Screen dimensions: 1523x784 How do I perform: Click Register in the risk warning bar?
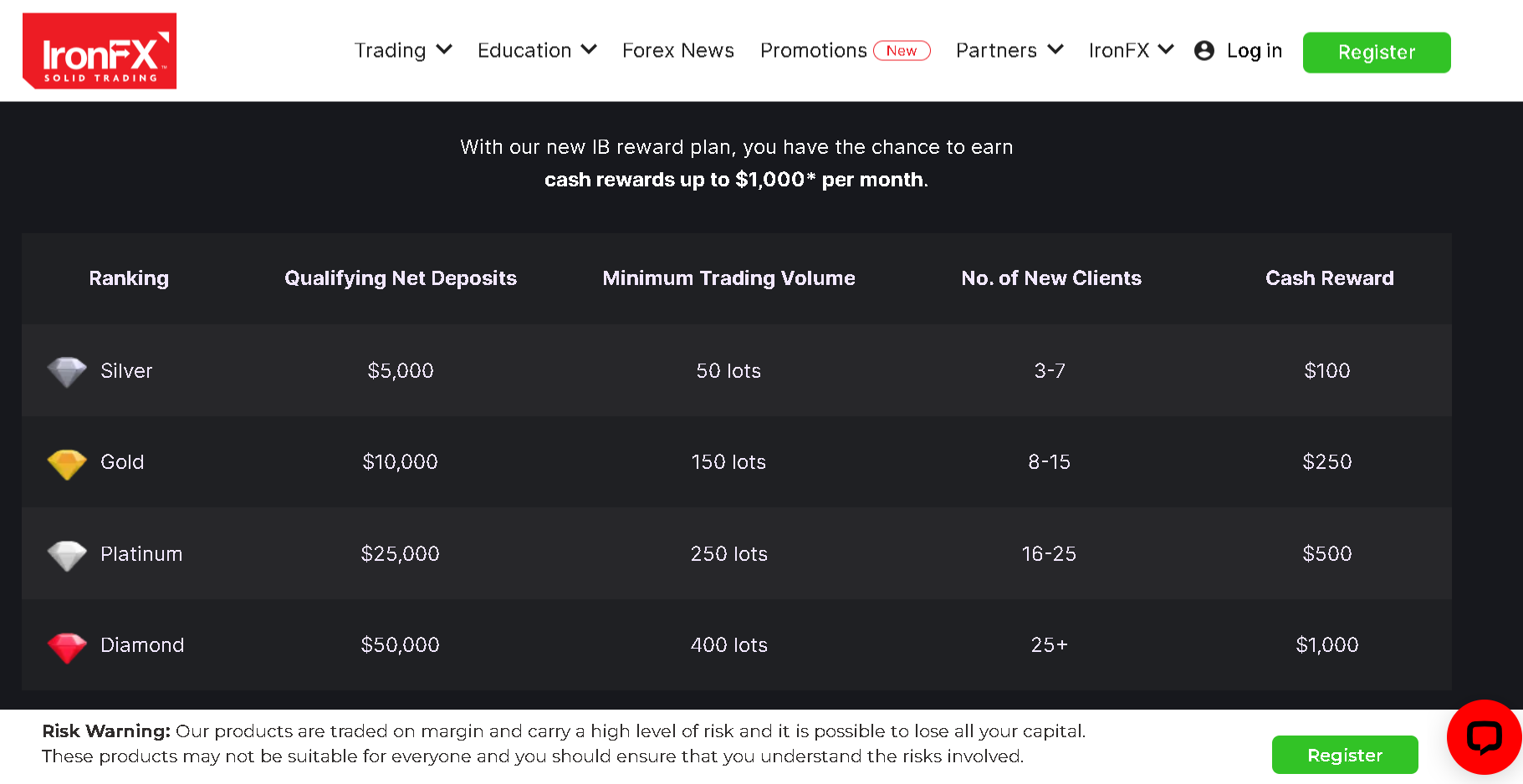point(1344,755)
